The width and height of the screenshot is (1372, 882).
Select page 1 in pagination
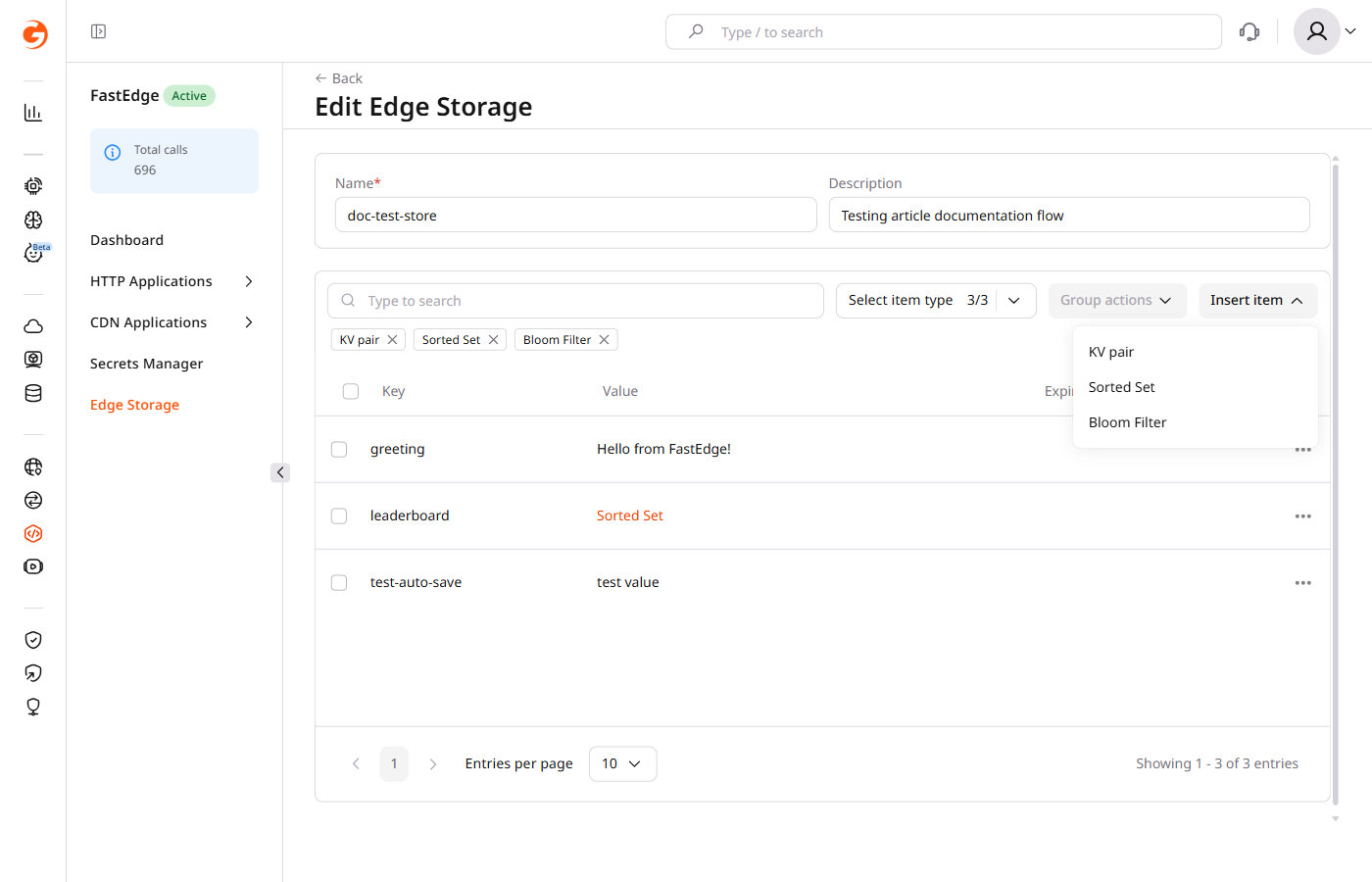coord(394,763)
